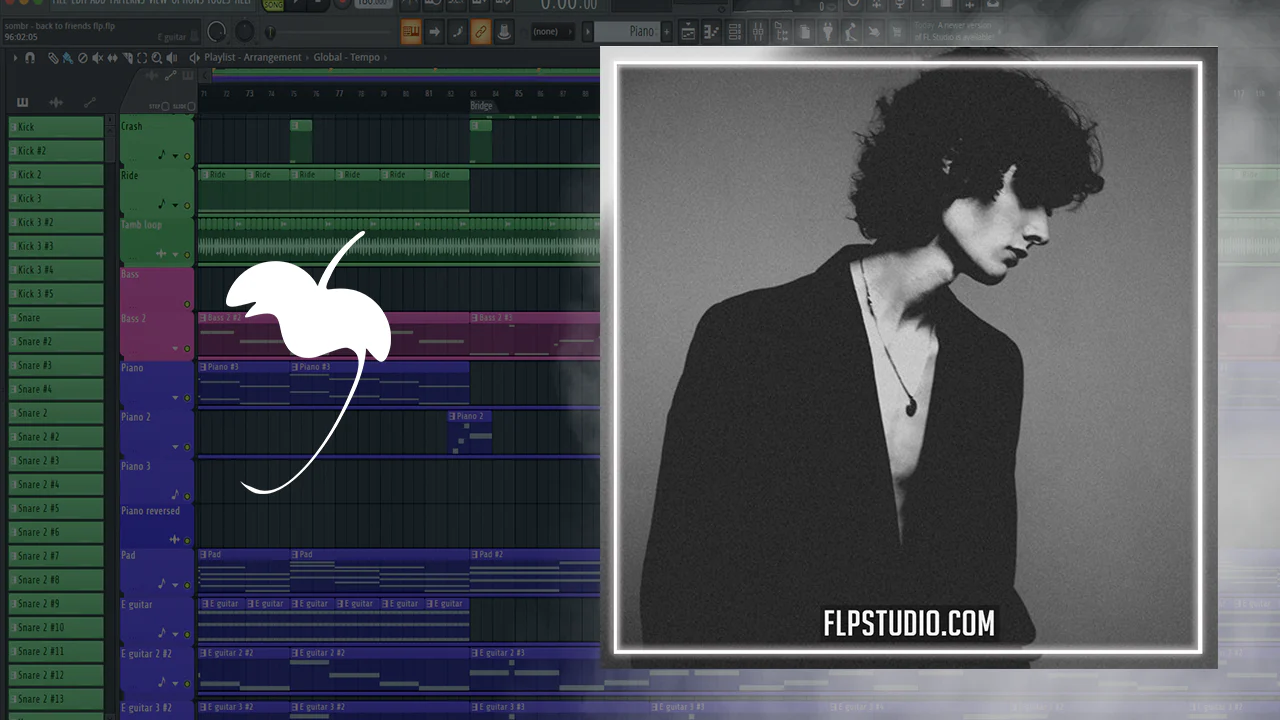Viewport: 1280px width, 720px height.
Task: Add a new pattern with the plus button
Action: click(667, 32)
